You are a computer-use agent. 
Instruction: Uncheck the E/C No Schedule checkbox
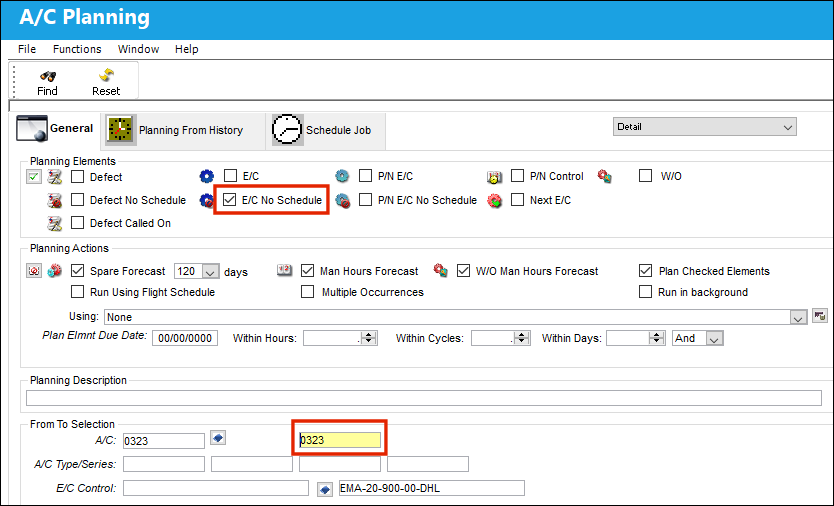229,200
